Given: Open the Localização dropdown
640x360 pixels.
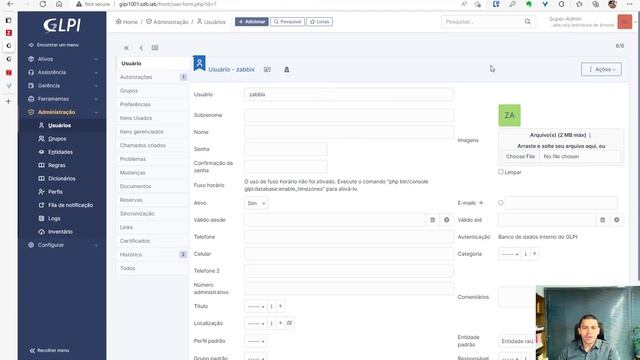Looking at the screenshot, I should click(256, 323).
